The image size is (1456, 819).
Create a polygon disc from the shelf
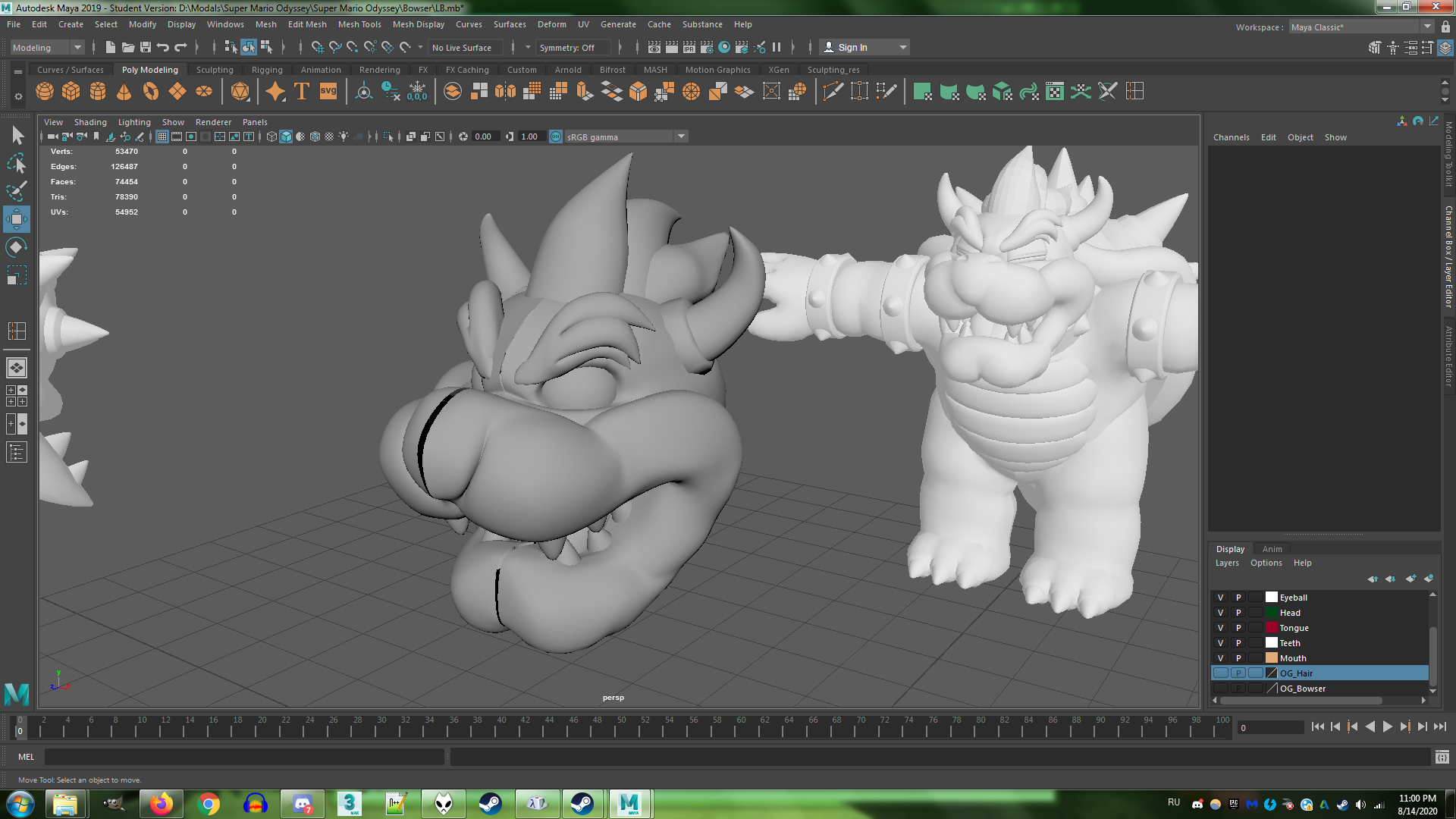coord(204,92)
